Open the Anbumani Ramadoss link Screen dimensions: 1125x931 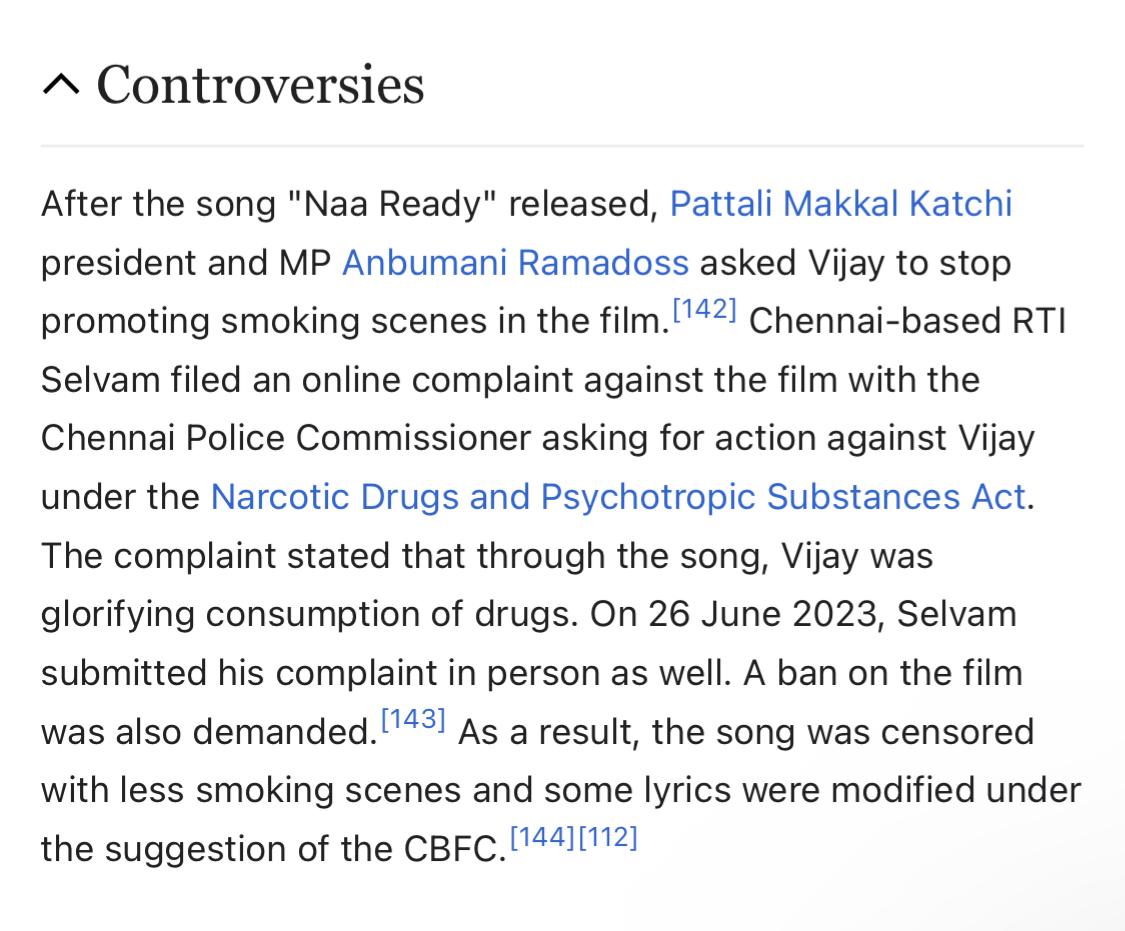[x=515, y=263]
